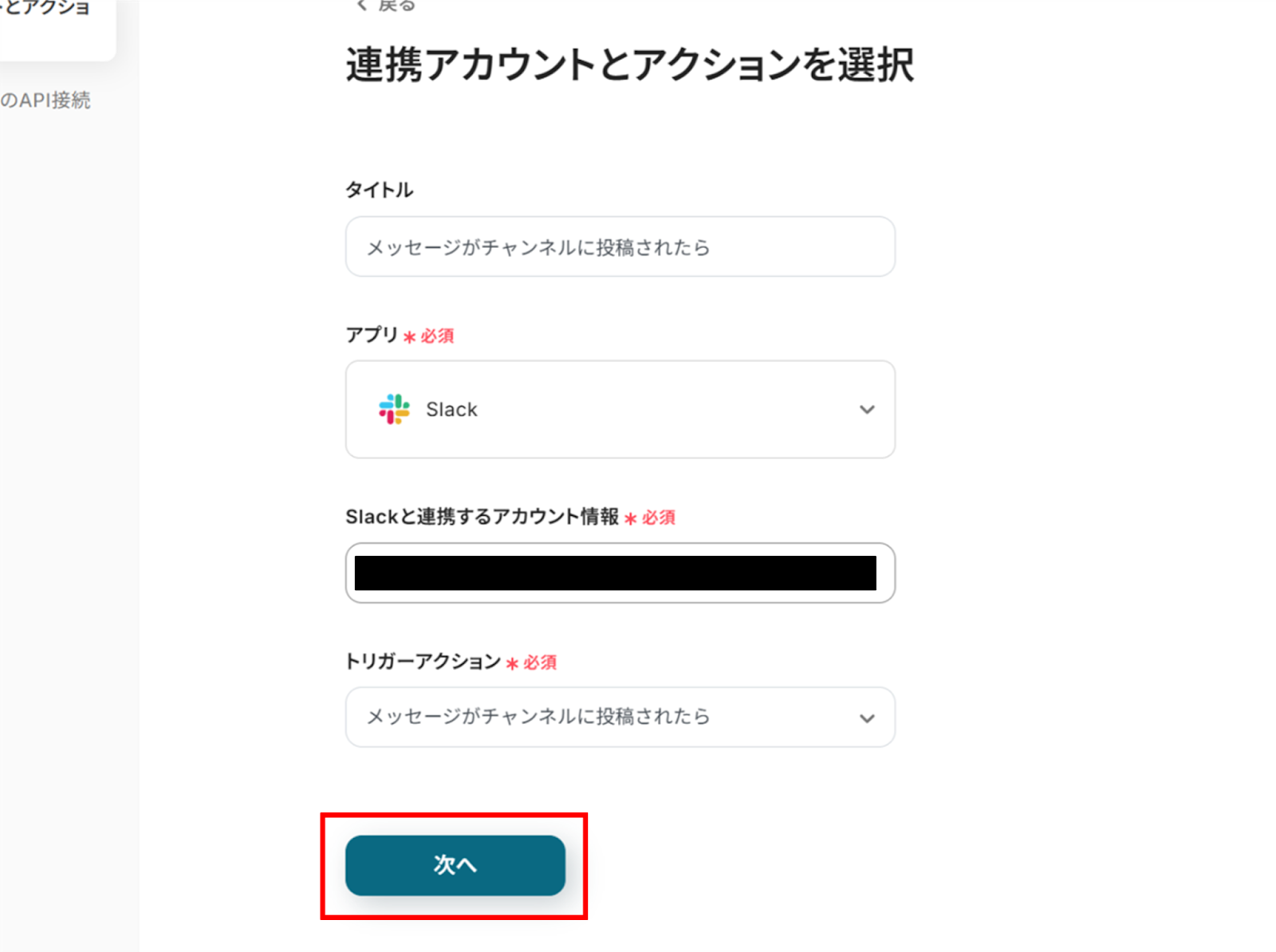Expand the アプリ dropdown chevron
This screenshot has height=952, width=1276.
[867, 410]
